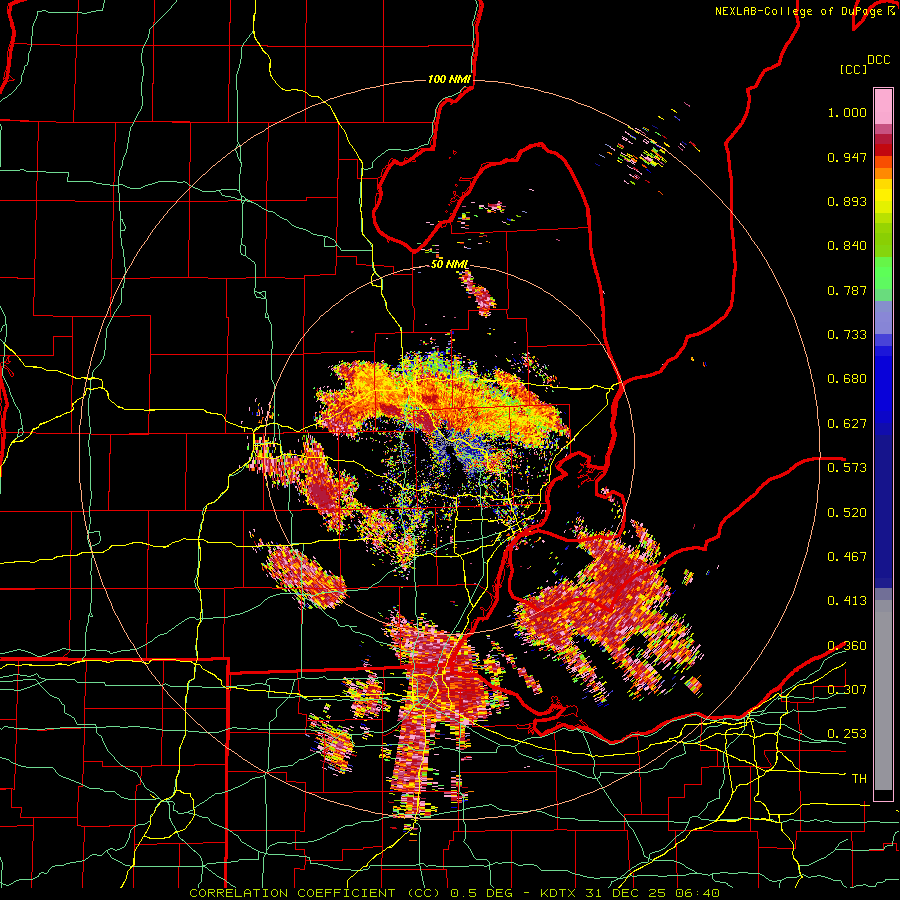This screenshot has height=900, width=900.
Task: Click the yellow segment of color bar
Action: [883, 196]
